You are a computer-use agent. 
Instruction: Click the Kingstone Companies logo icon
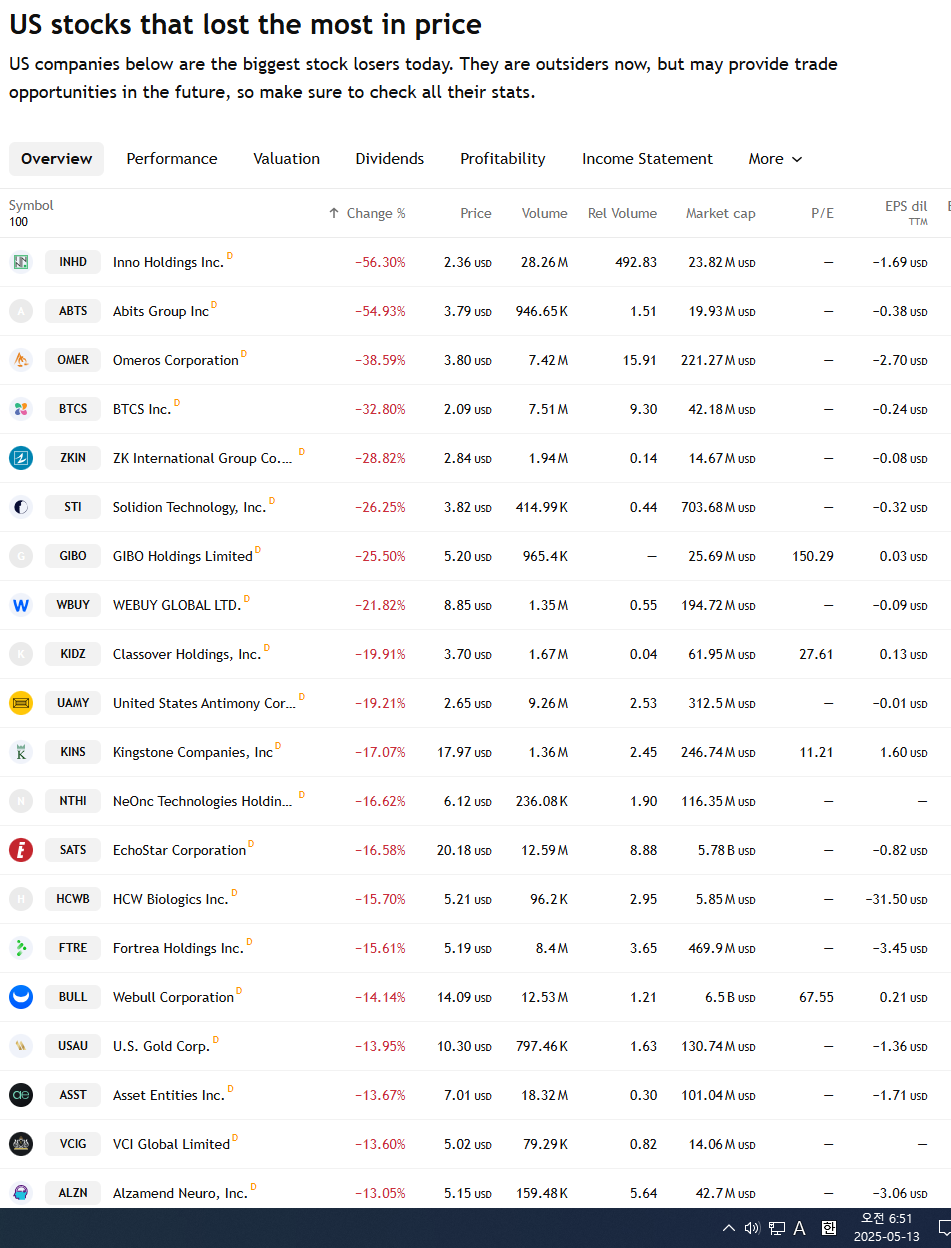[x=21, y=752]
